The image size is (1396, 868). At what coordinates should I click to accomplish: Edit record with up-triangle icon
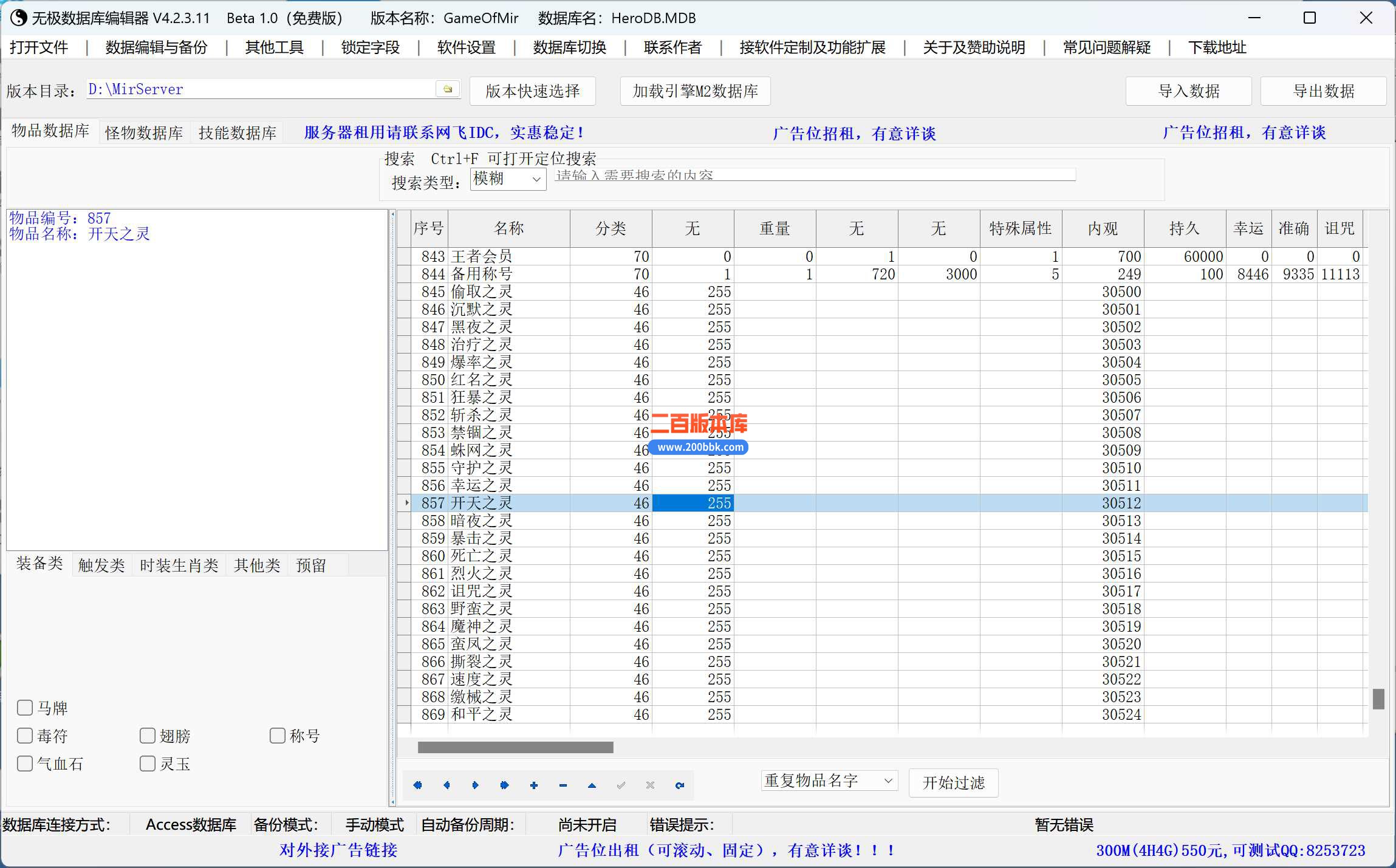pos(592,785)
